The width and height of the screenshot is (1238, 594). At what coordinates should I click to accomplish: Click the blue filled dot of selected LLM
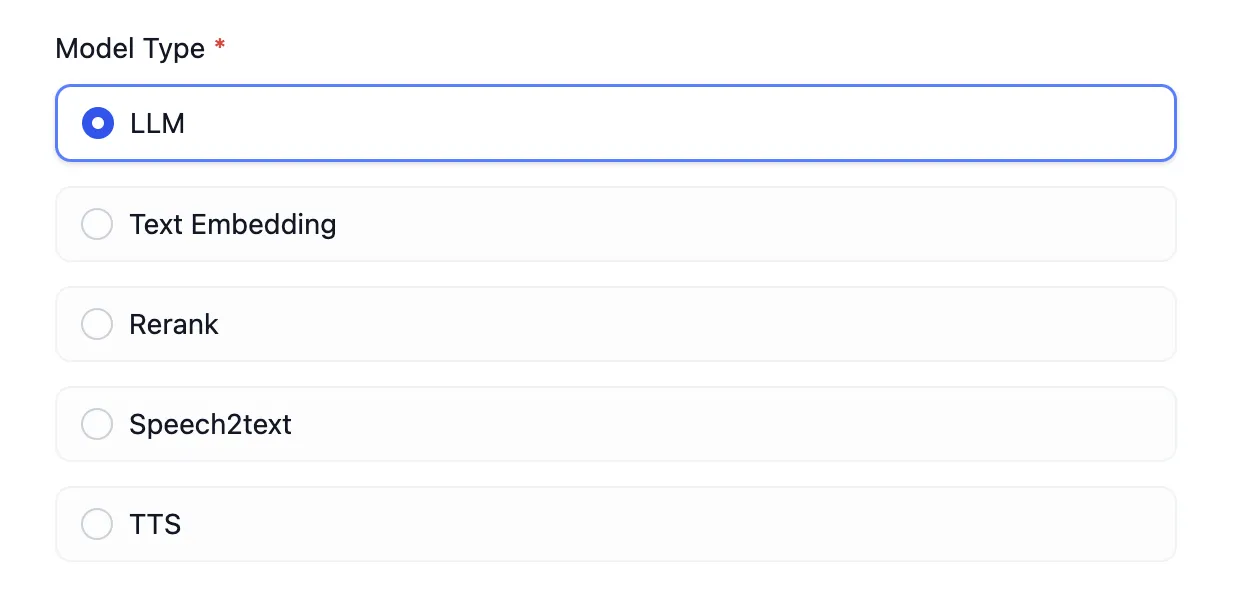pos(97,124)
